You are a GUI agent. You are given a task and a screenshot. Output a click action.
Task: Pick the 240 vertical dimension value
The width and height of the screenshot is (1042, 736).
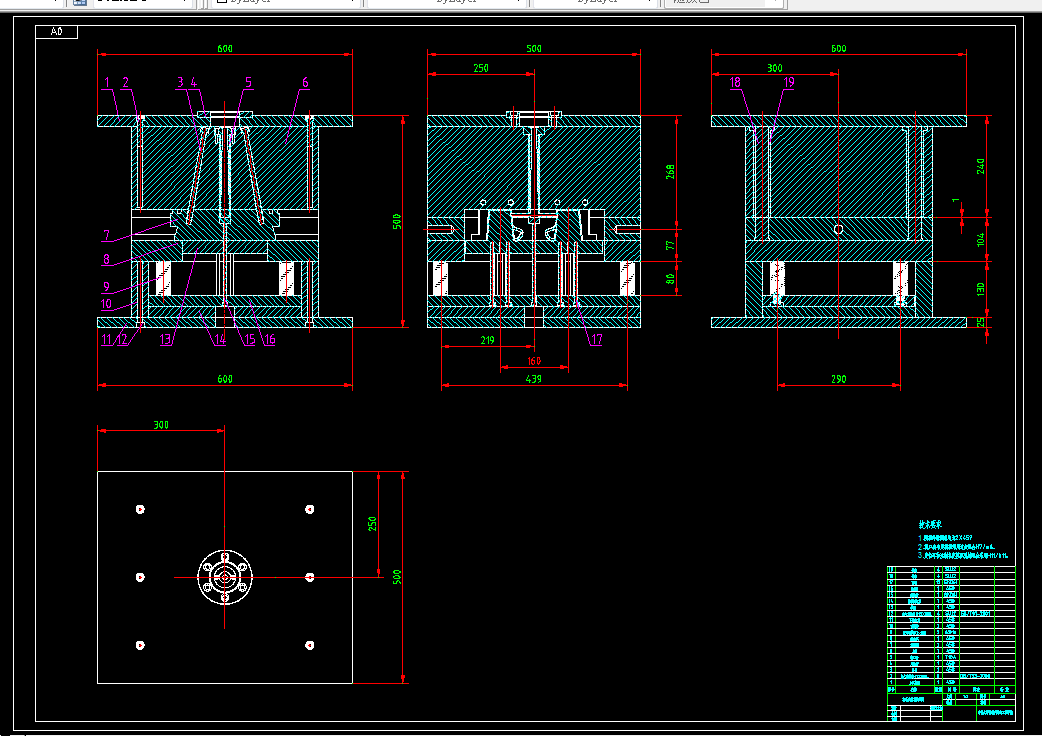(980, 166)
